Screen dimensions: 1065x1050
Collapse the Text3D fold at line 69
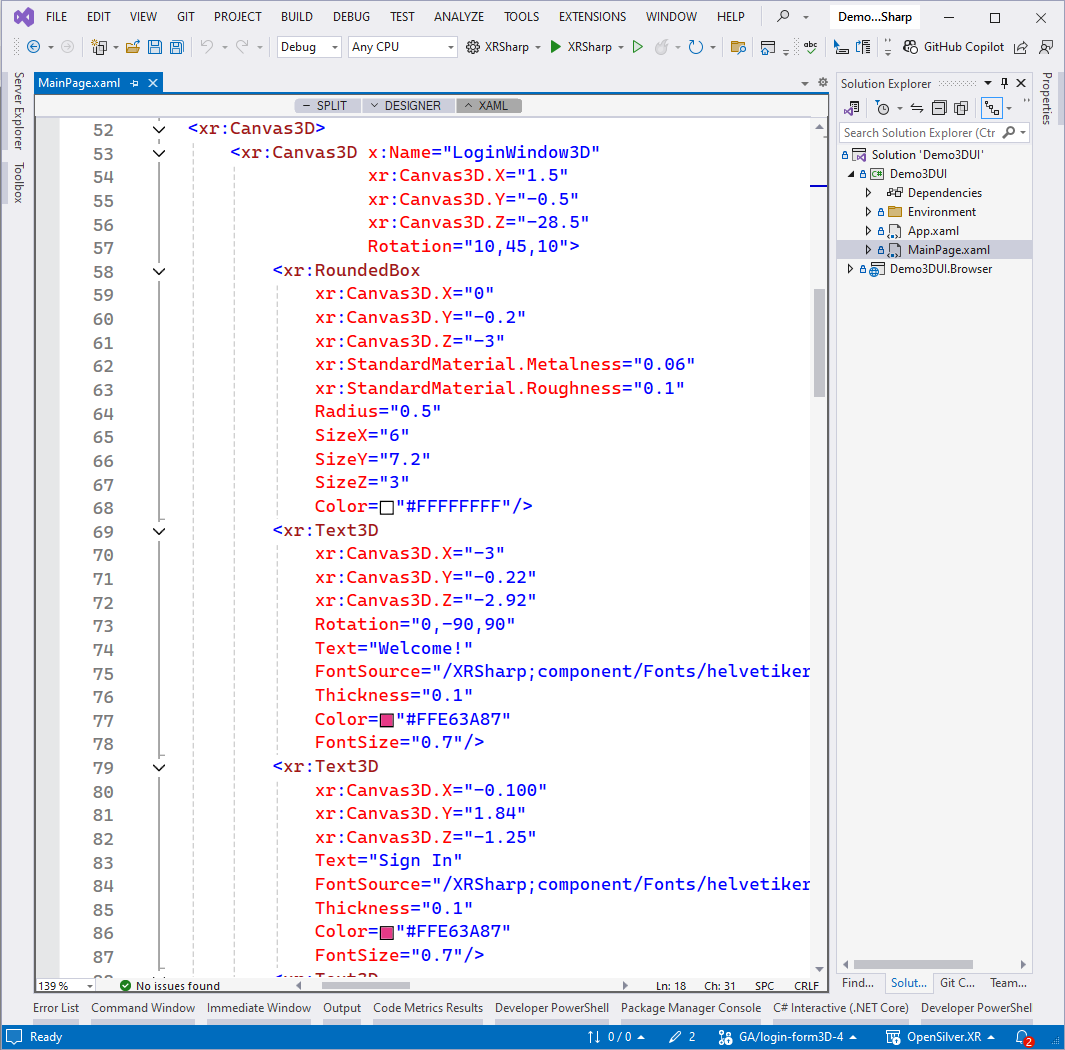[x=159, y=531]
